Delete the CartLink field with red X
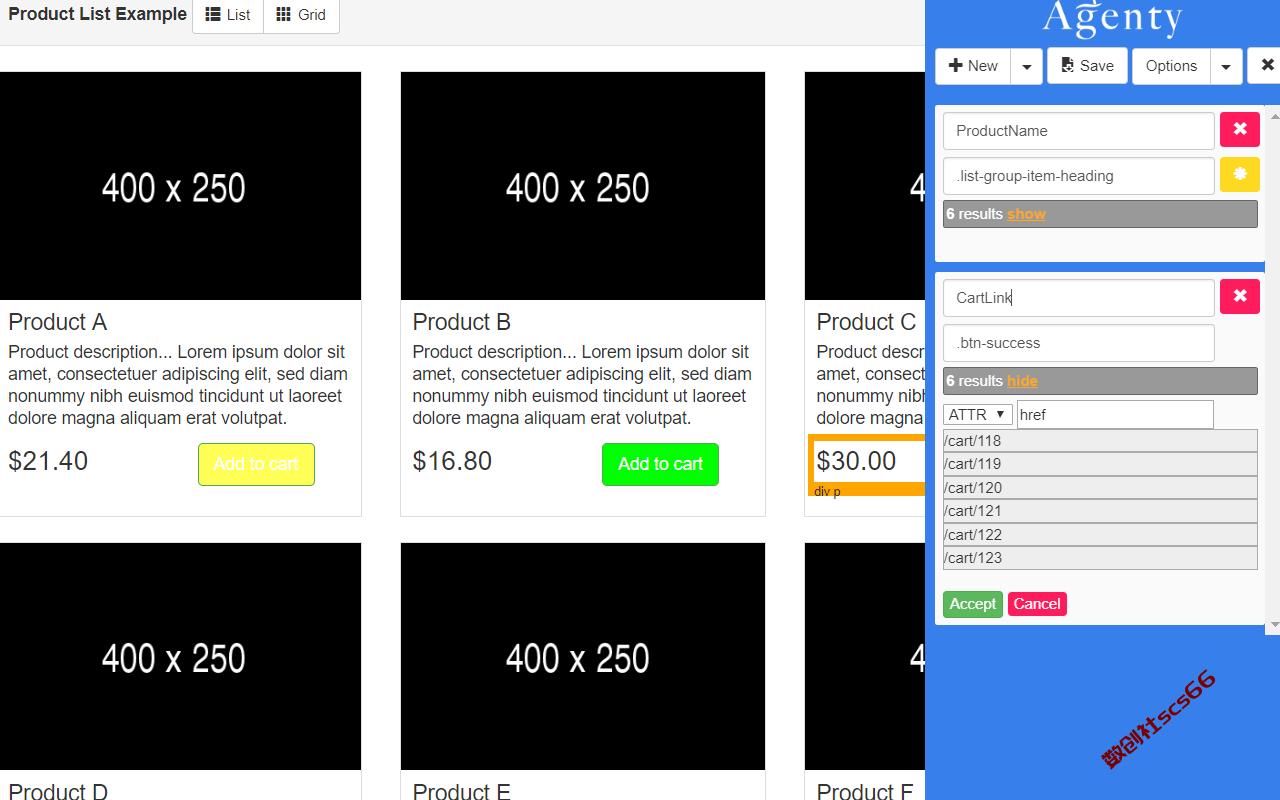Viewport: 1280px width, 800px height. (x=1240, y=296)
